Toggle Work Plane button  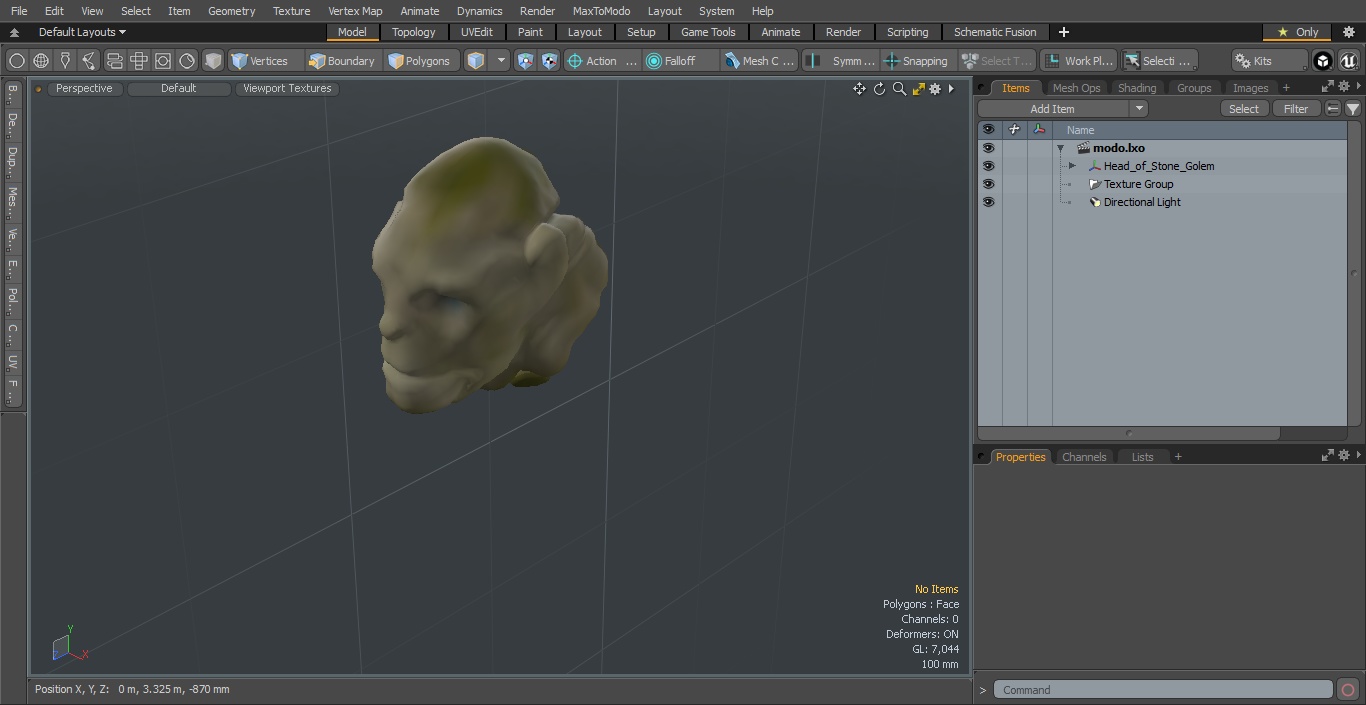click(1078, 61)
